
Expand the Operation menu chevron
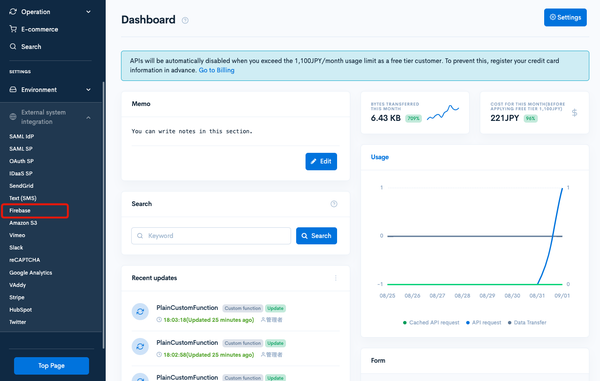click(x=88, y=12)
